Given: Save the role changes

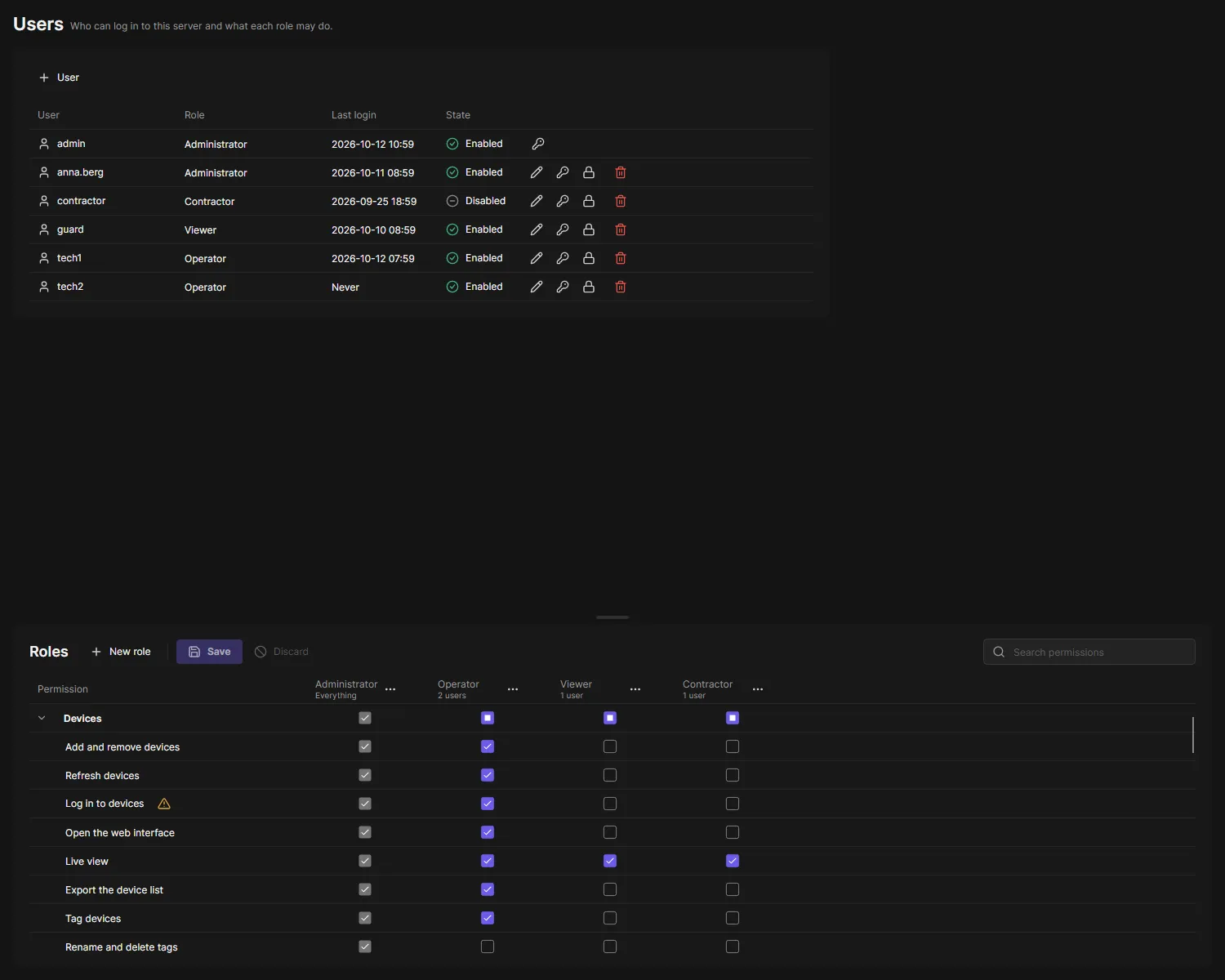Looking at the screenshot, I should pos(209,652).
